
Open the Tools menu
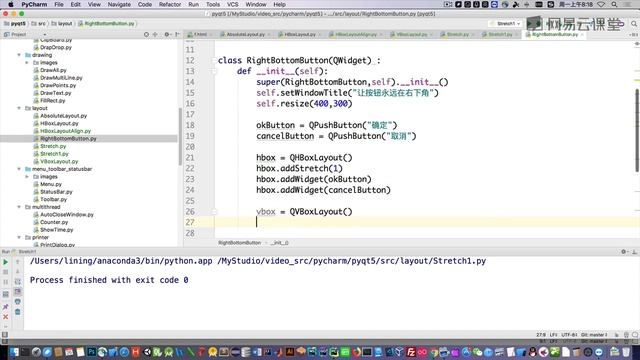coord(213,4)
